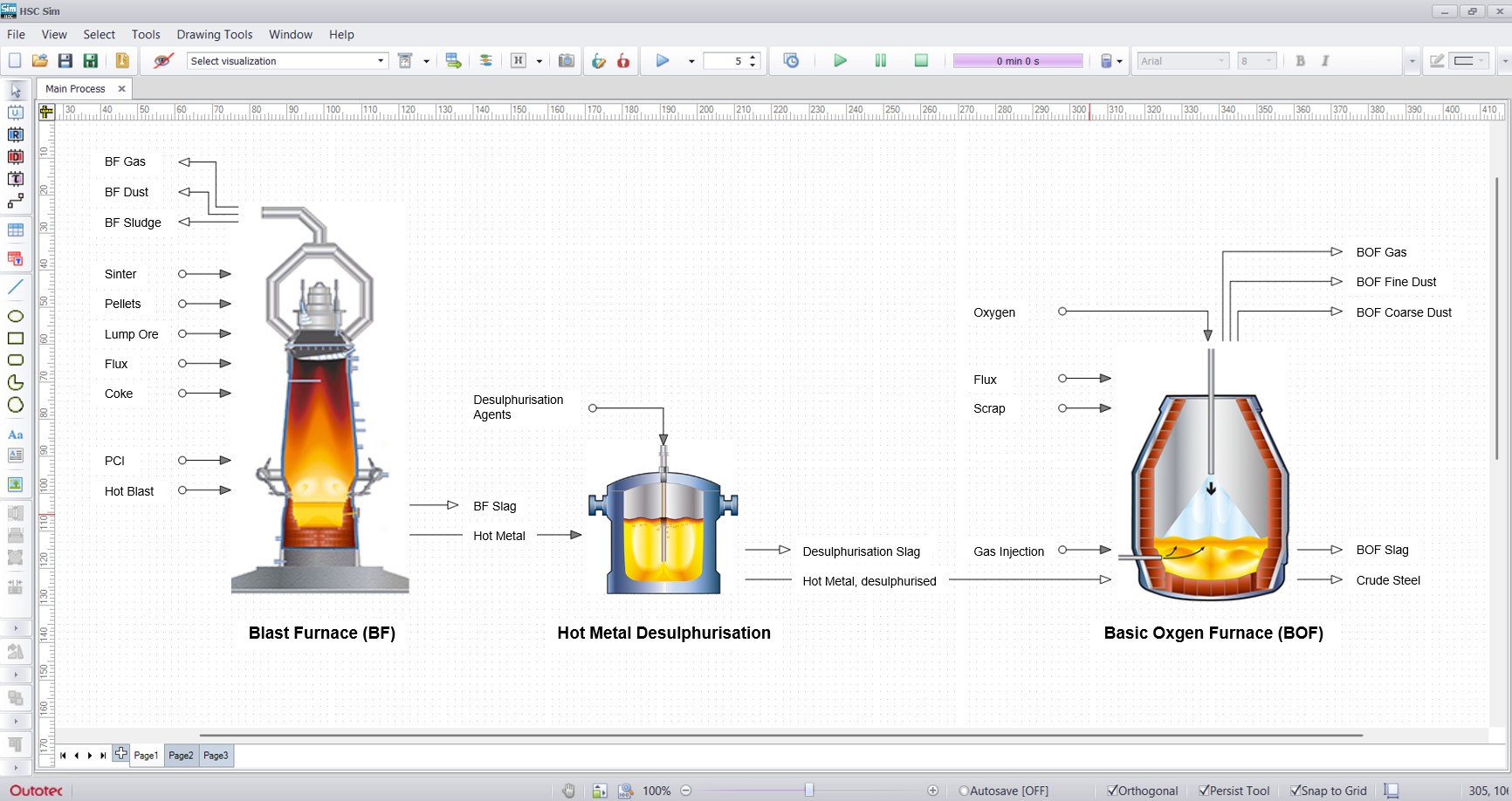Image resolution: width=1512 pixels, height=801 pixels.
Task: Choose the stream connector tool
Action: (15, 202)
